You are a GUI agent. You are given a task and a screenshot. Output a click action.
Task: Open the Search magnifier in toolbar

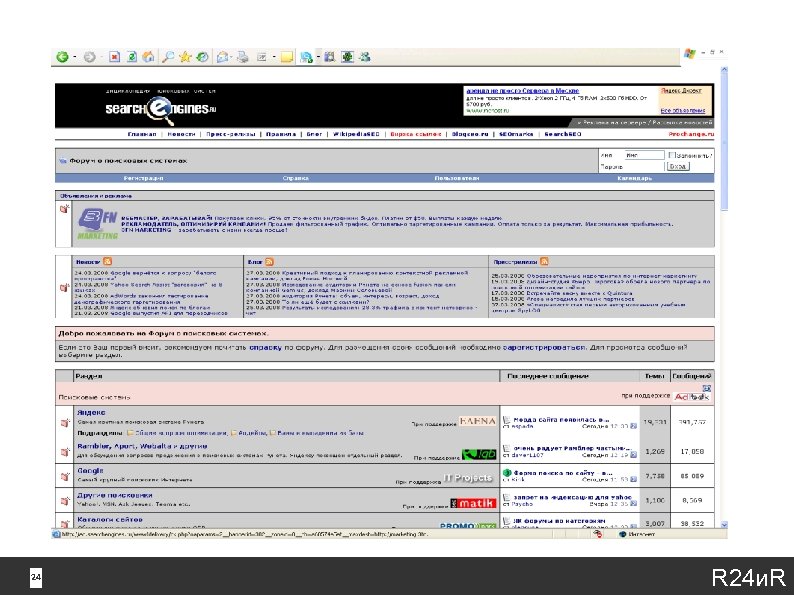[168, 57]
